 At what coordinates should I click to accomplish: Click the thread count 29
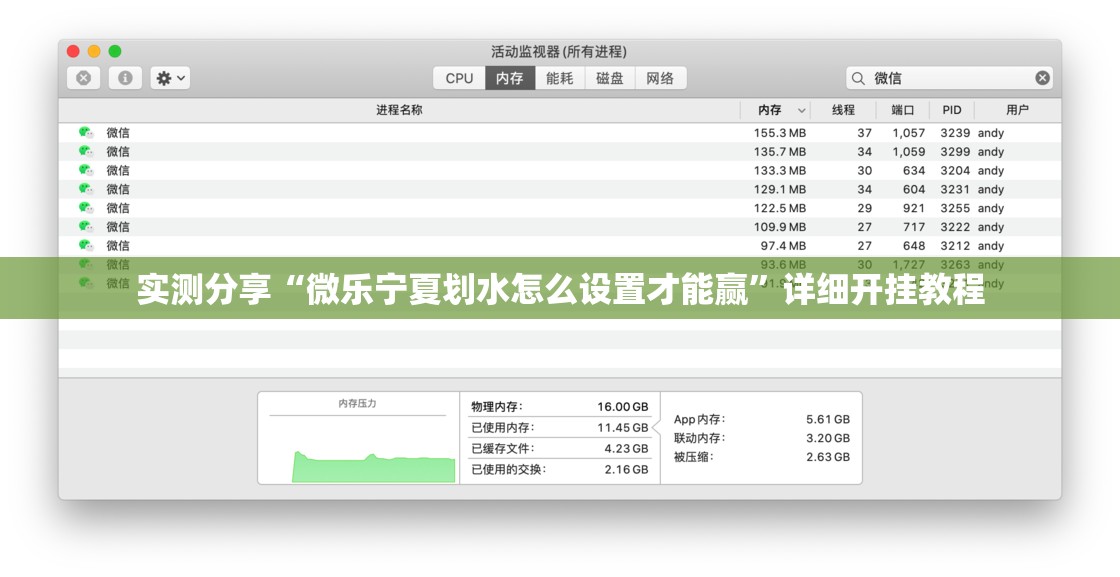[864, 208]
